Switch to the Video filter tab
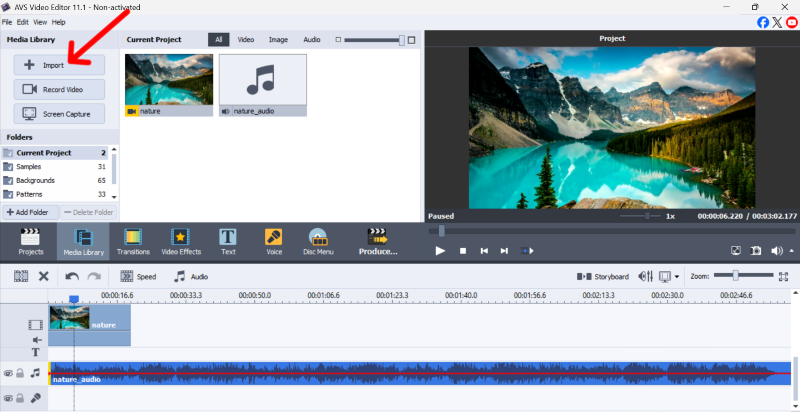This screenshot has width=800, height=412. coord(246,39)
